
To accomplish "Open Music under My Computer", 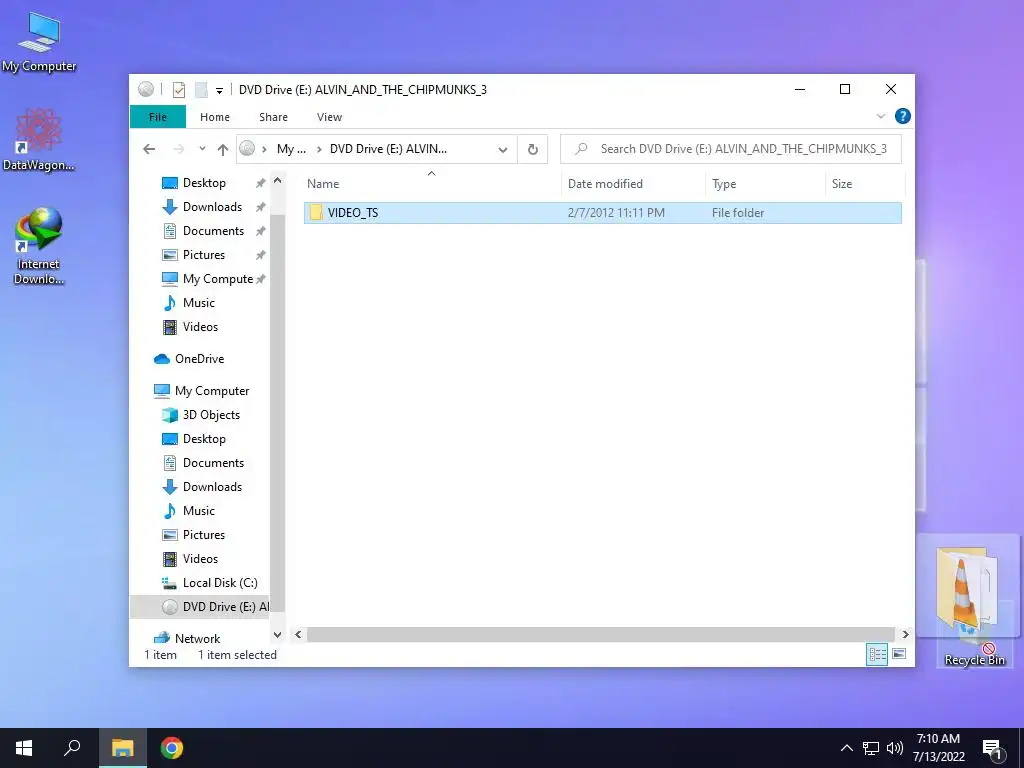I will click(199, 511).
